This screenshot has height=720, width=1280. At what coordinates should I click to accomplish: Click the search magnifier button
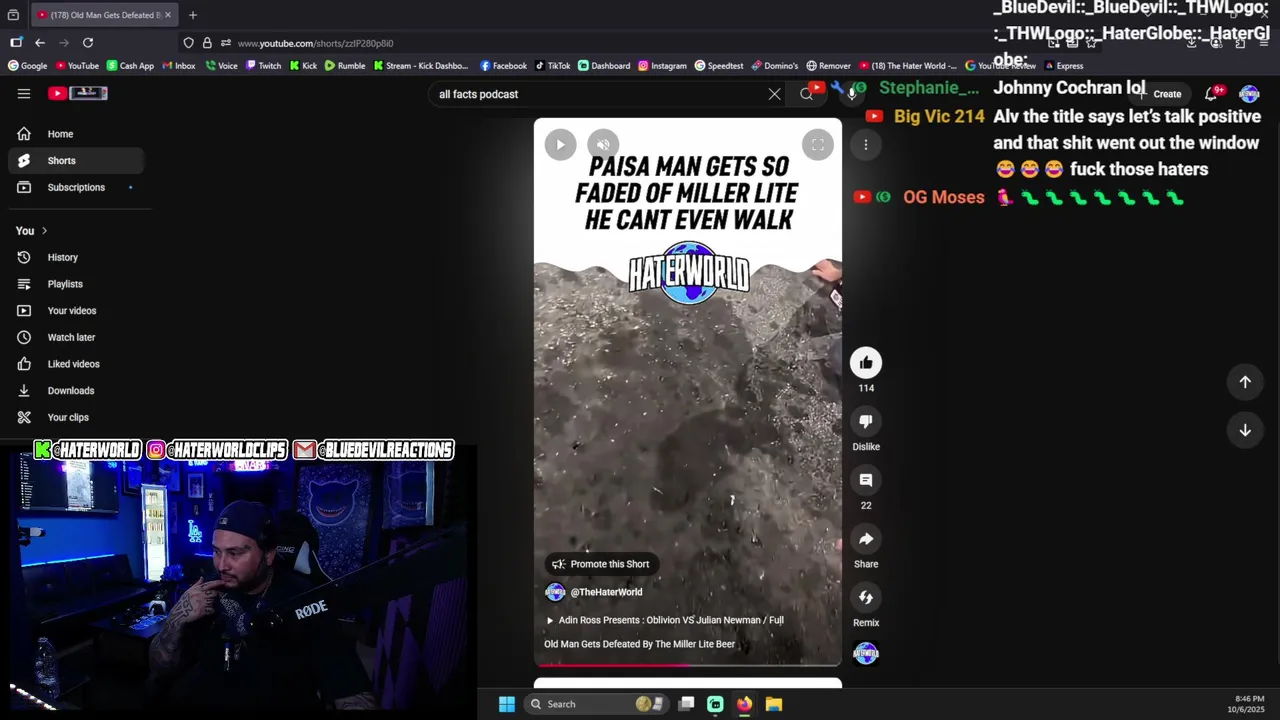(806, 94)
